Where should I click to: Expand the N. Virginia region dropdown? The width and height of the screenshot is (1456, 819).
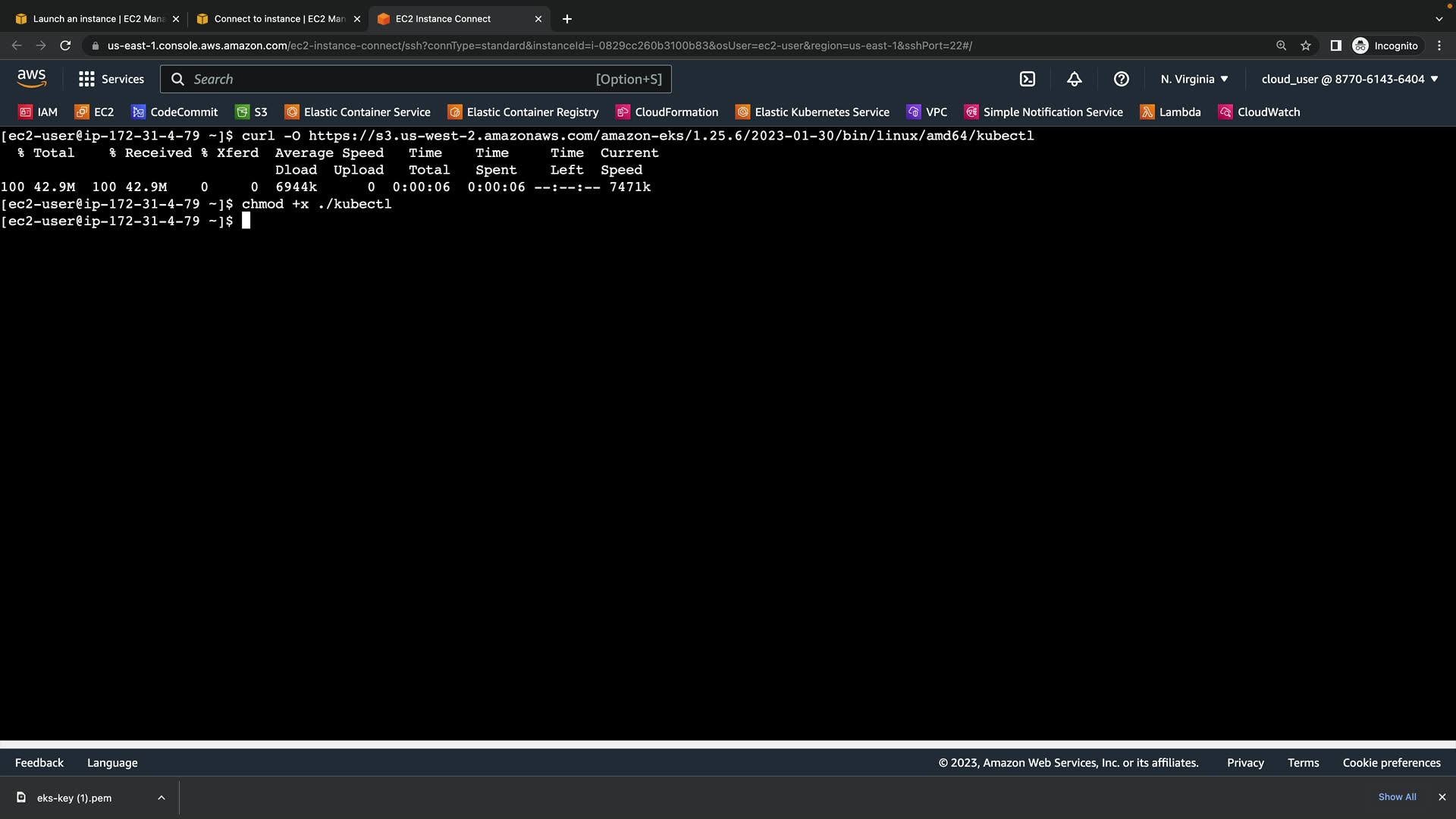pyautogui.click(x=1194, y=79)
